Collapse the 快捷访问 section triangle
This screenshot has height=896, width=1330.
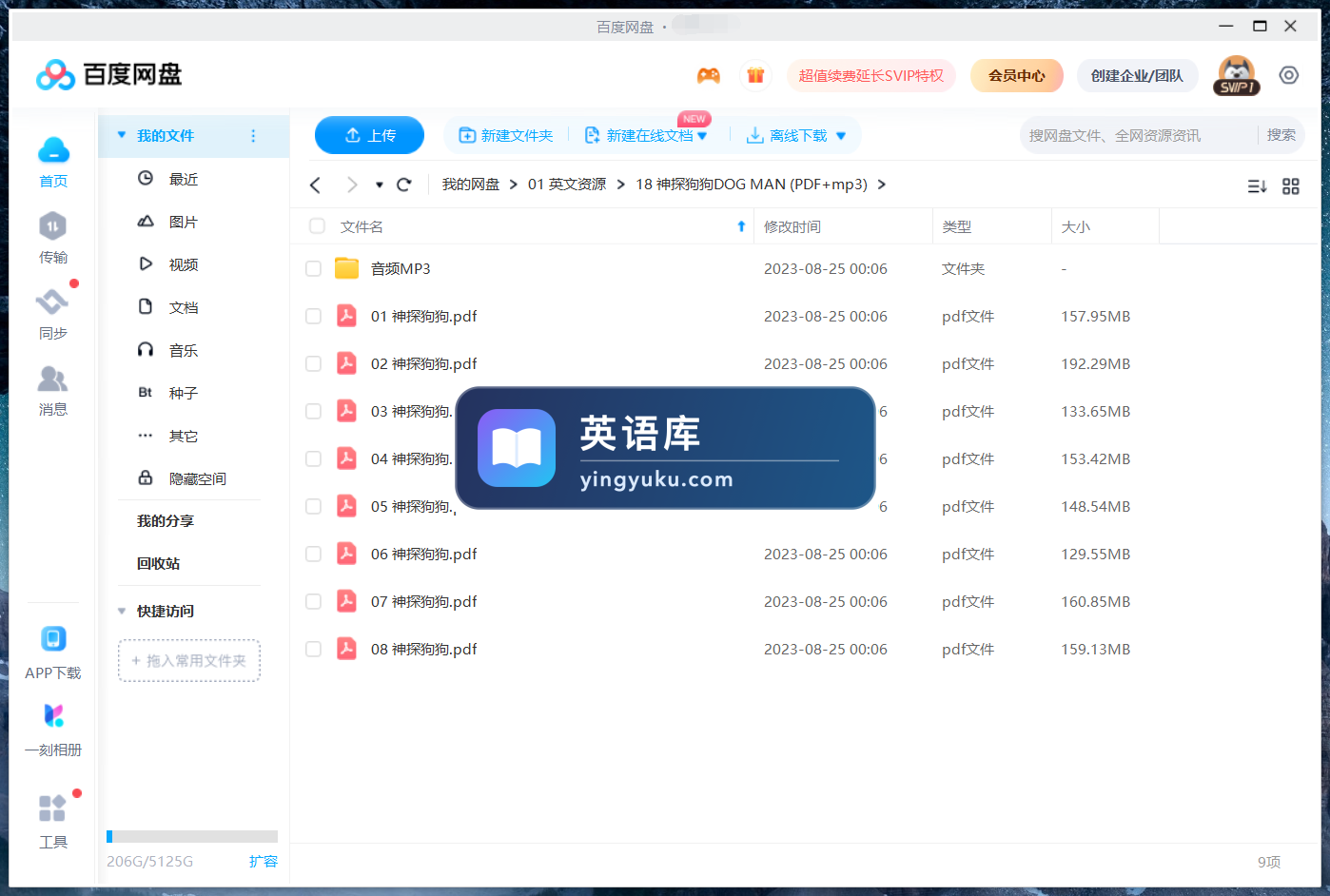[122, 611]
